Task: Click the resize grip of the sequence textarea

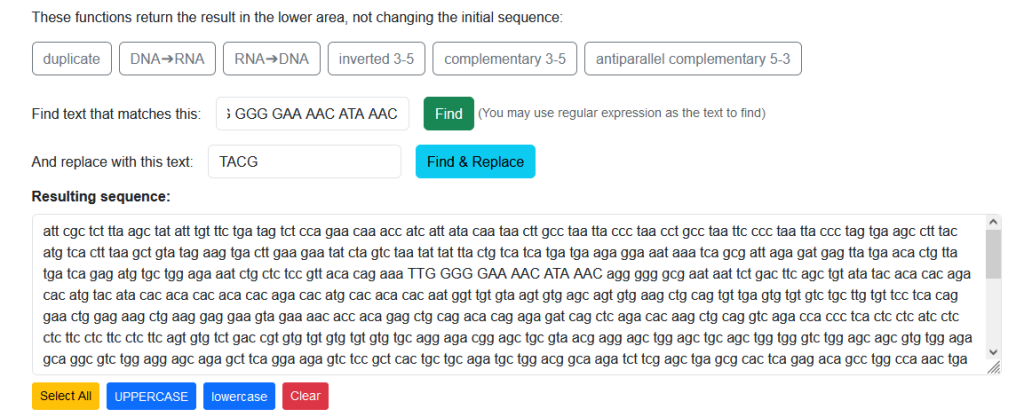Action: pyautogui.click(x=993, y=369)
